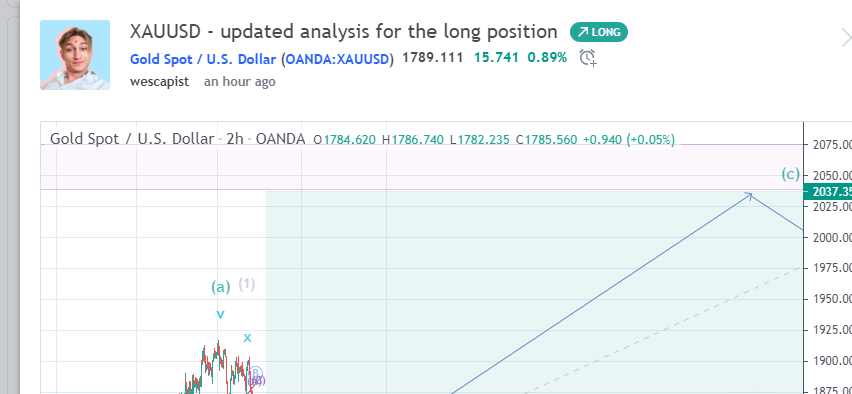Click the purple resistance zone band
Screen dimensions: 852x394
(x=422, y=167)
